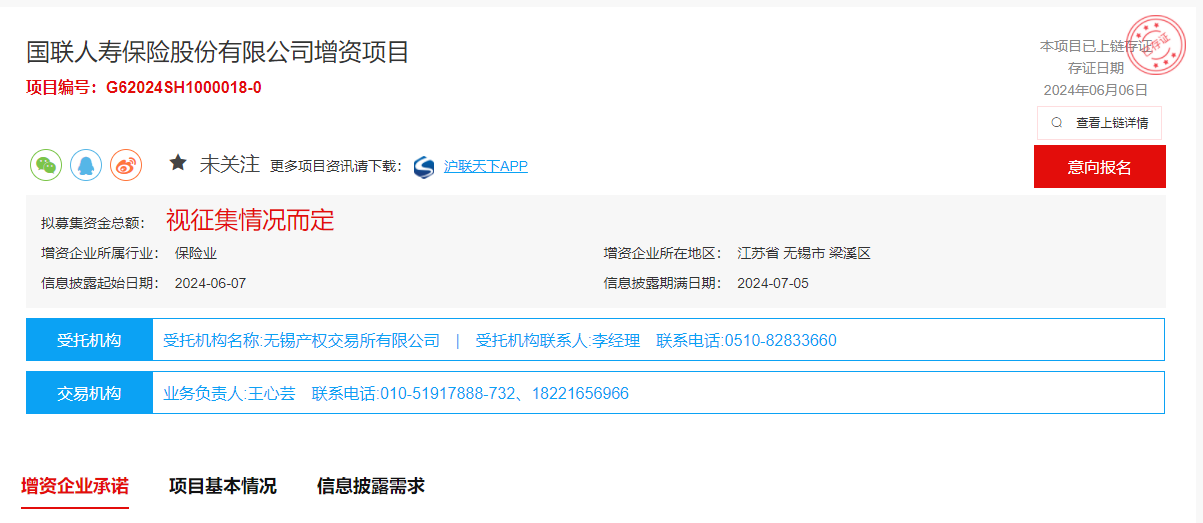
Task: Open the 沪联天下APP download link
Action: coord(485,166)
